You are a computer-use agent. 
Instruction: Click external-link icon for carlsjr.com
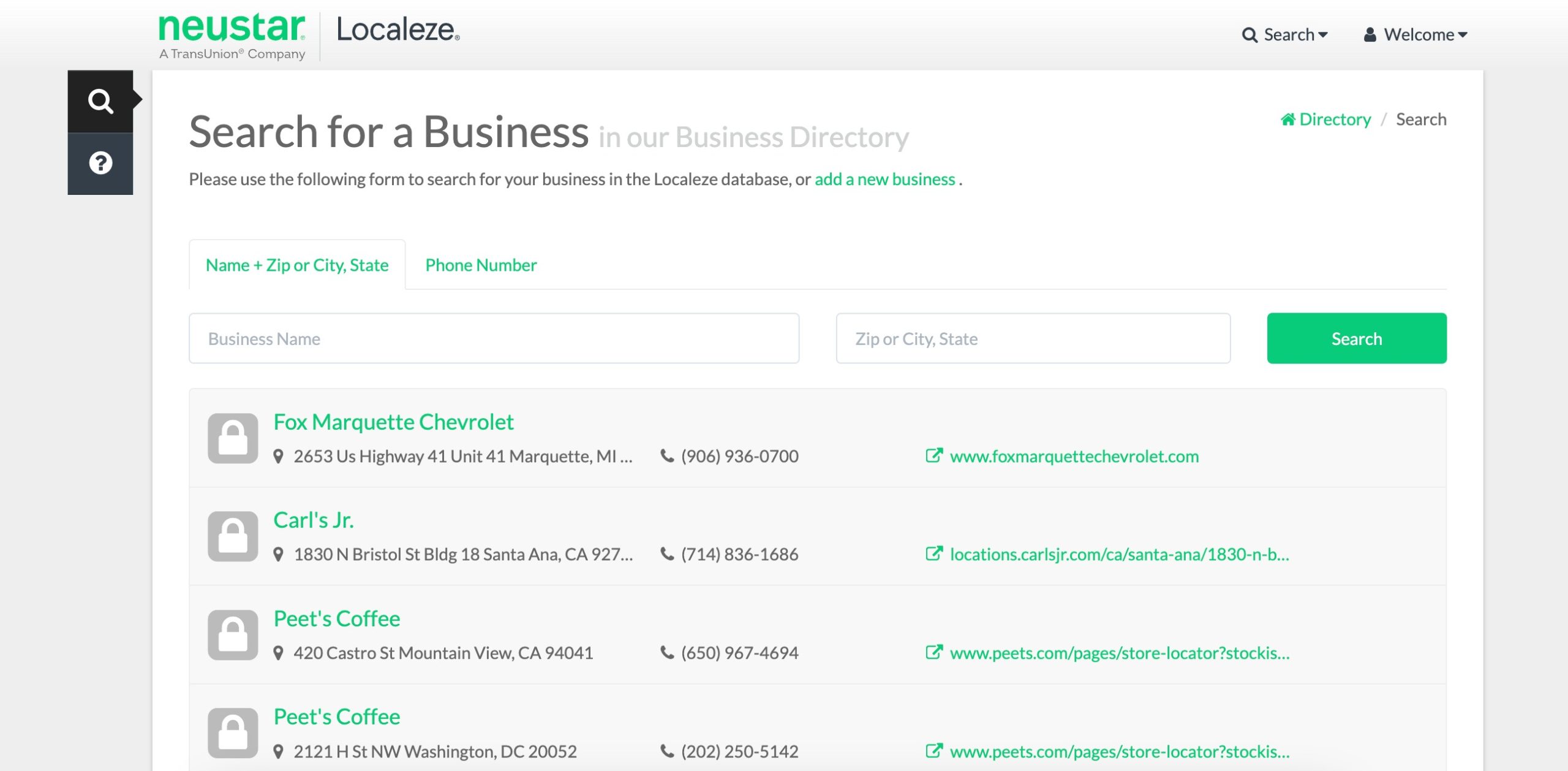coord(934,553)
